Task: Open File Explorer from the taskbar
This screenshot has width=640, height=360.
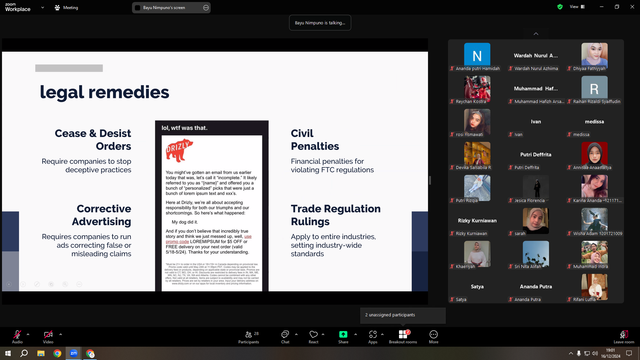Action: point(41,353)
